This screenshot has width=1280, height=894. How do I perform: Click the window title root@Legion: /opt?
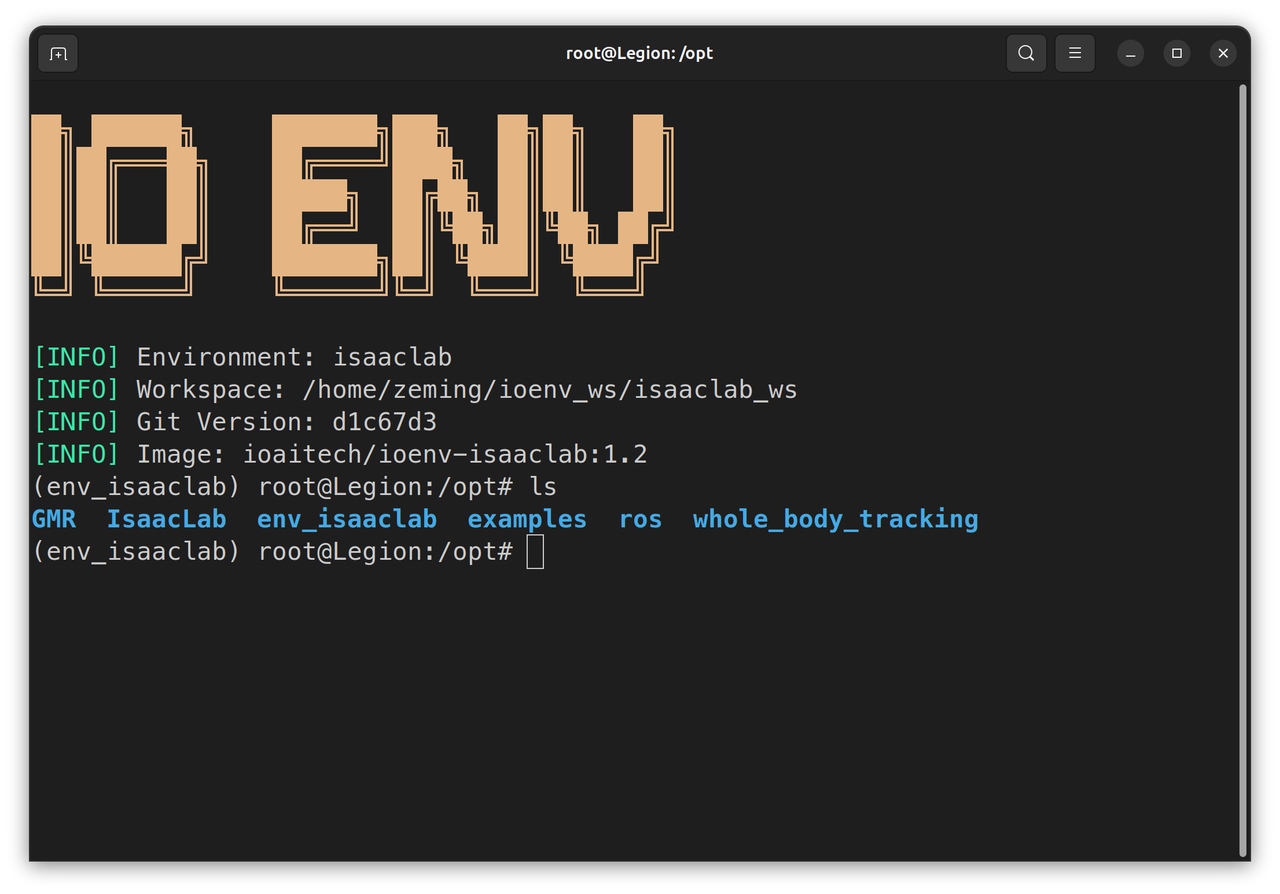click(x=639, y=53)
